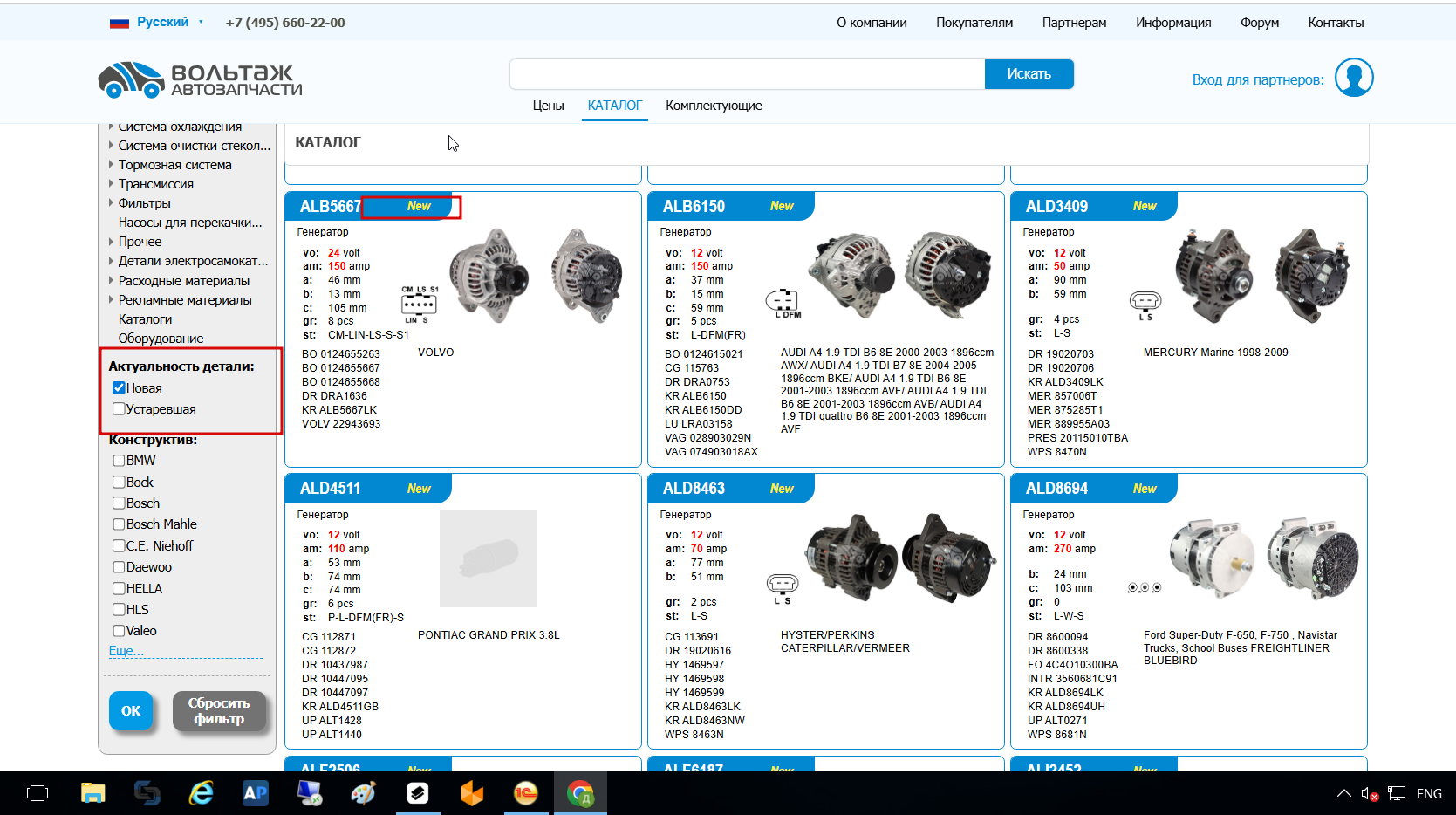Open the Форум link
The image size is (1456, 815).
click(1260, 23)
